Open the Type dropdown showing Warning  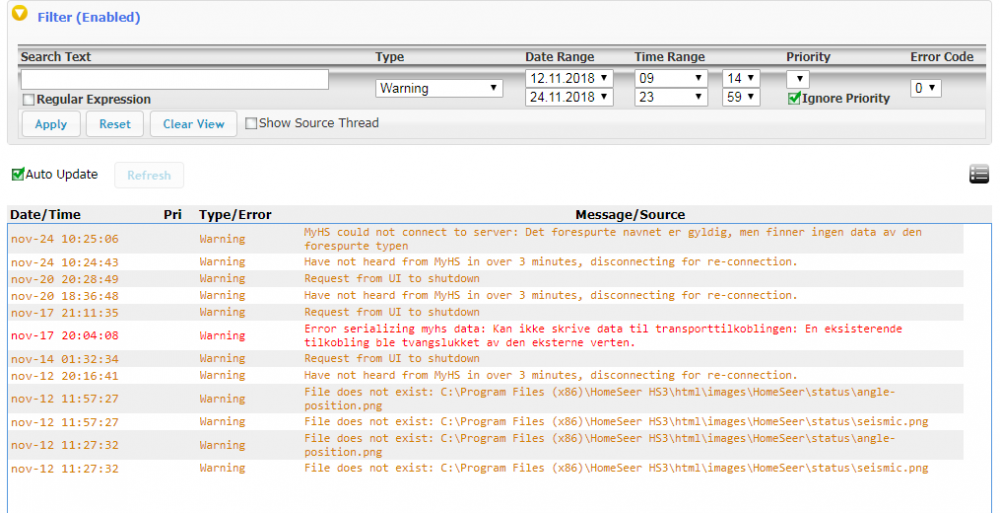point(439,88)
